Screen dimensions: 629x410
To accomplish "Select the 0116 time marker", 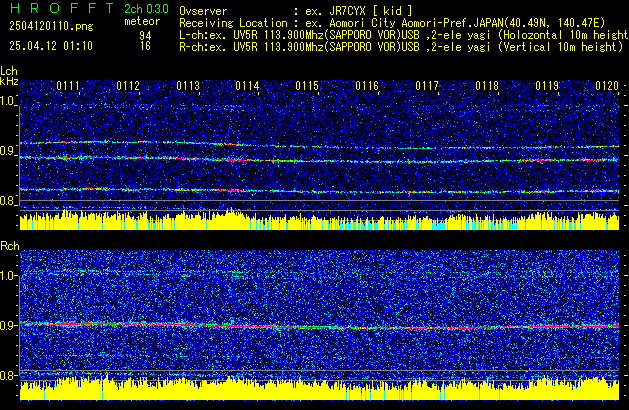I will pos(367,86).
